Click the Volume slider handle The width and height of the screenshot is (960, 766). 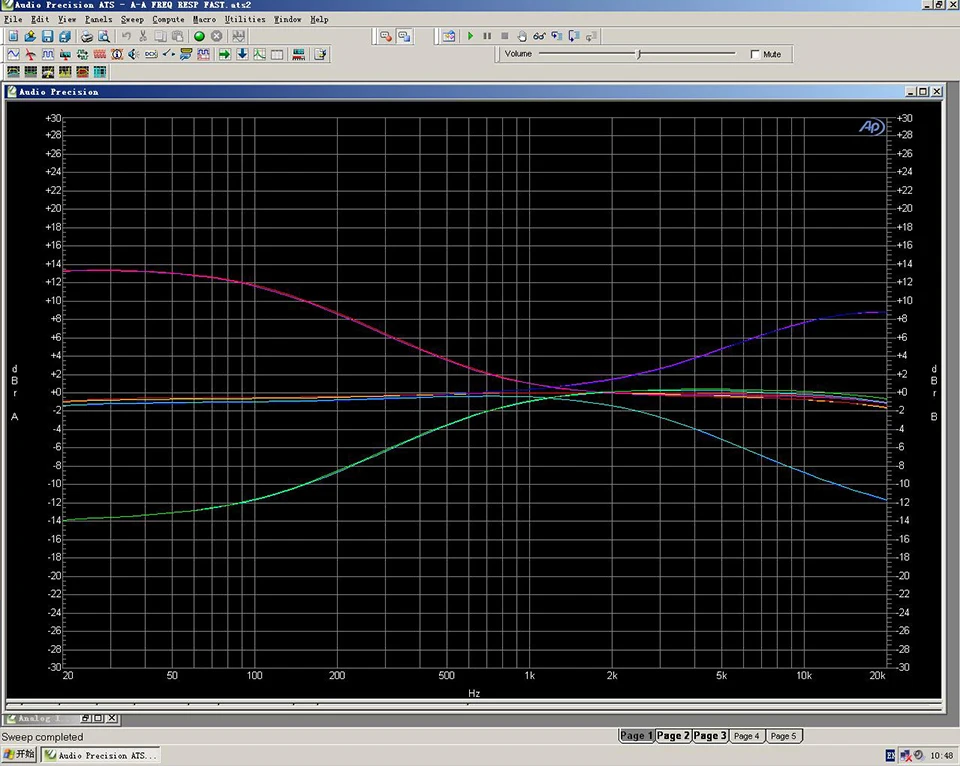pos(638,54)
